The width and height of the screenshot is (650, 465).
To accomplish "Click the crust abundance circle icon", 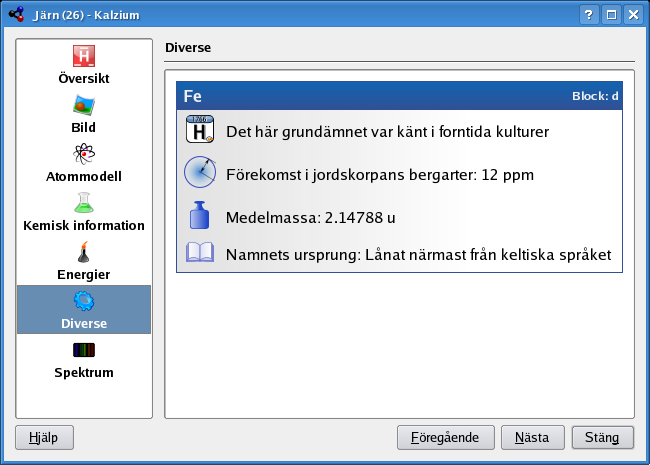I will (x=200, y=172).
